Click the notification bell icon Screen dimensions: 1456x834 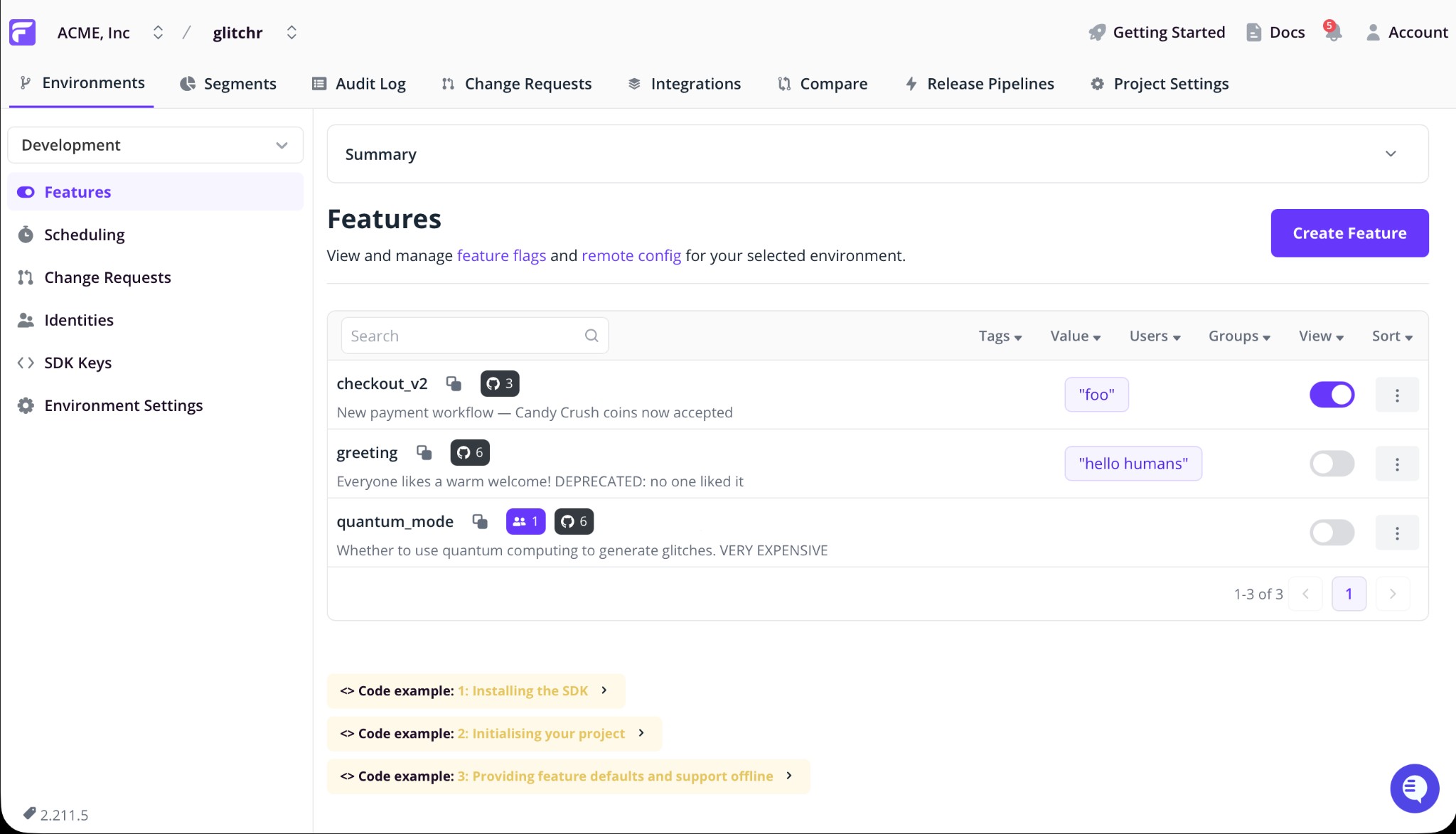click(x=1333, y=33)
